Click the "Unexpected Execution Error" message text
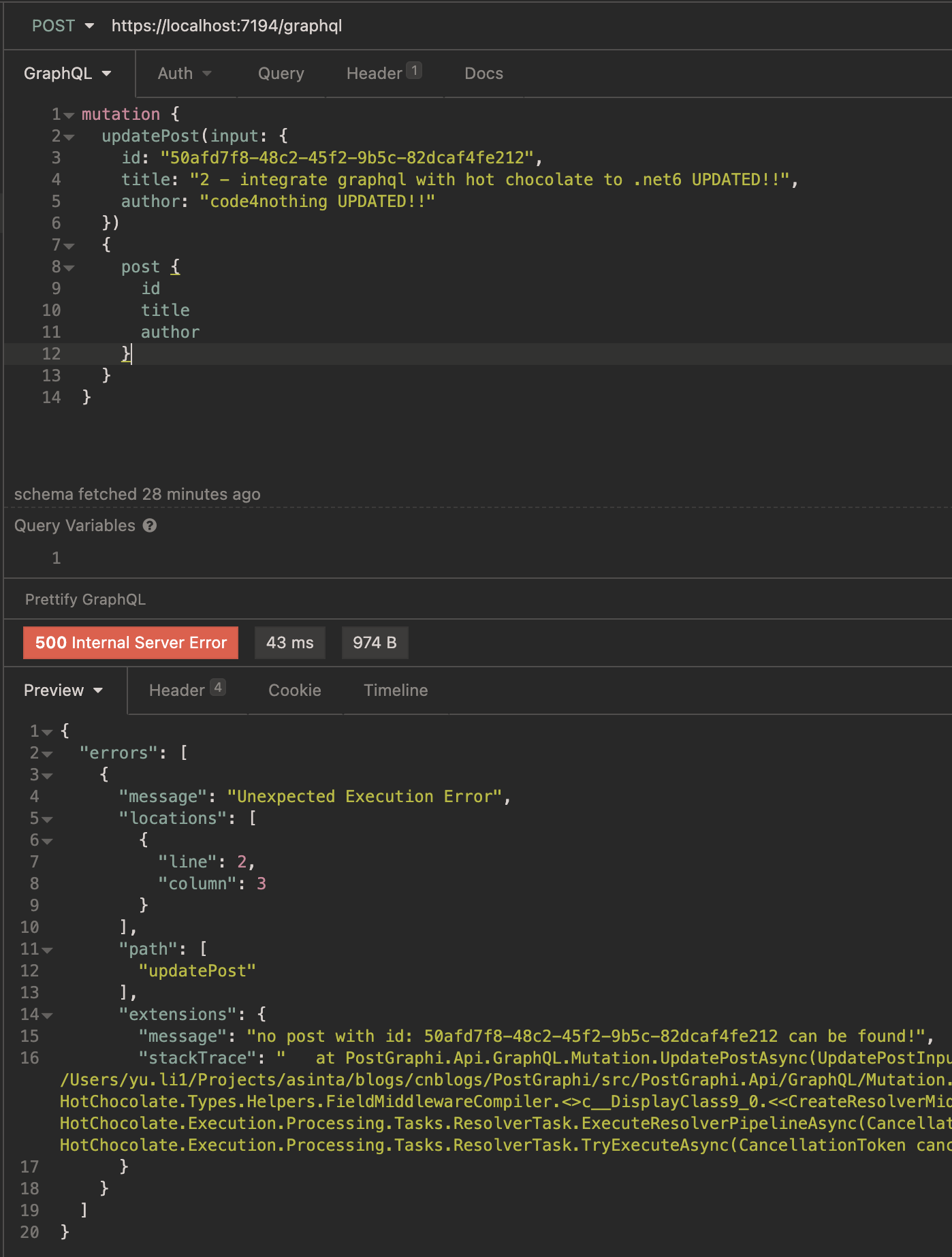Image resolution: width=952 pixels, height=1257 pixels. click(364, 797)
